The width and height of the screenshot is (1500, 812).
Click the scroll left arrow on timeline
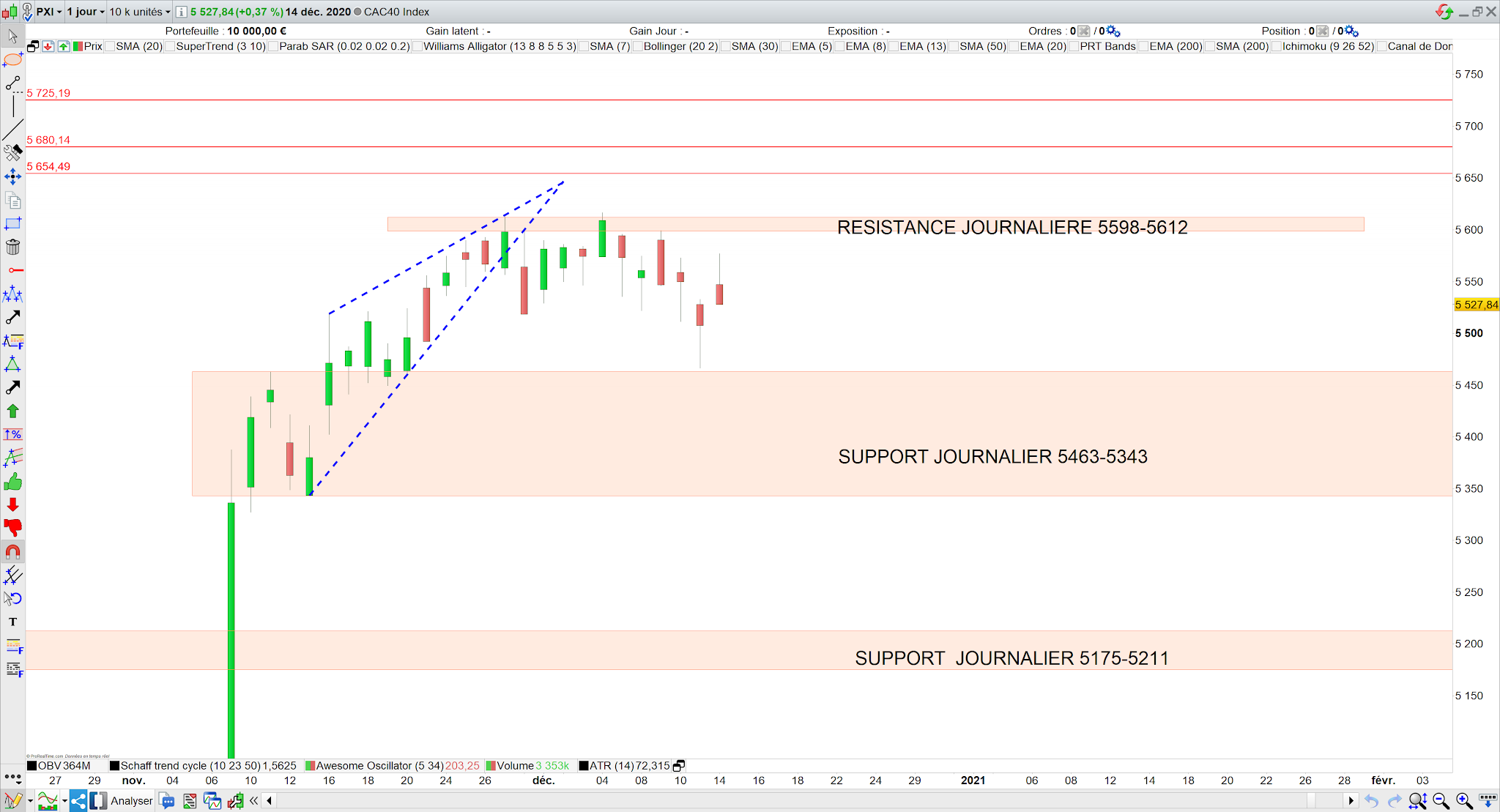270,801
